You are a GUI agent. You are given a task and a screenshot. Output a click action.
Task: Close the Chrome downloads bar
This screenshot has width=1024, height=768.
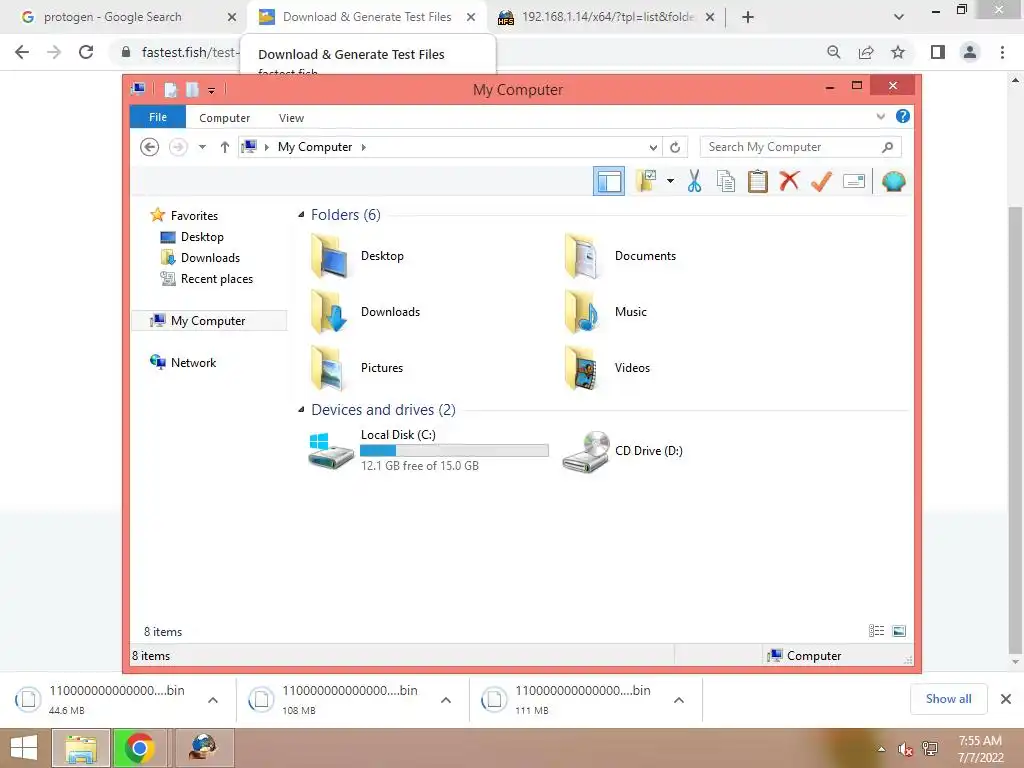(x=1006, y=699)
